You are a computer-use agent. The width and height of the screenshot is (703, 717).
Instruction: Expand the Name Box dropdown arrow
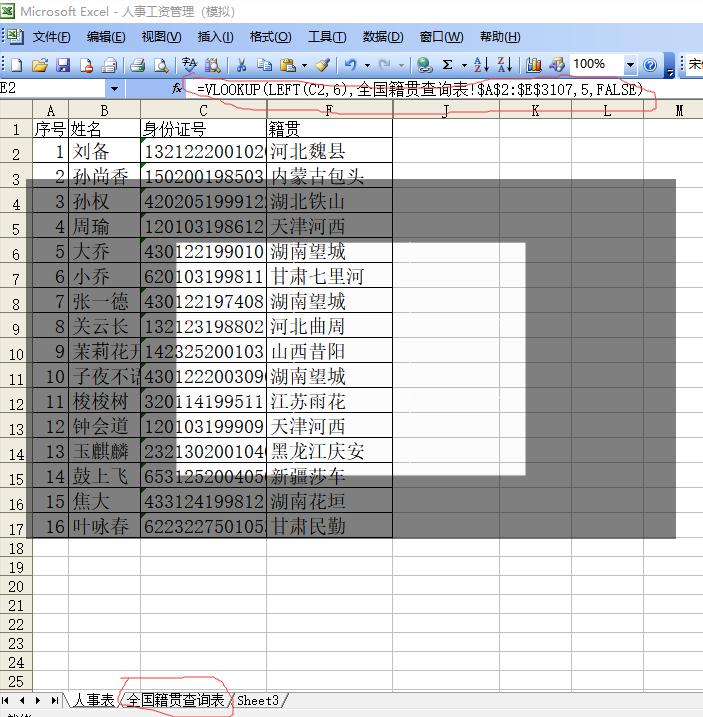click(114, 89)
